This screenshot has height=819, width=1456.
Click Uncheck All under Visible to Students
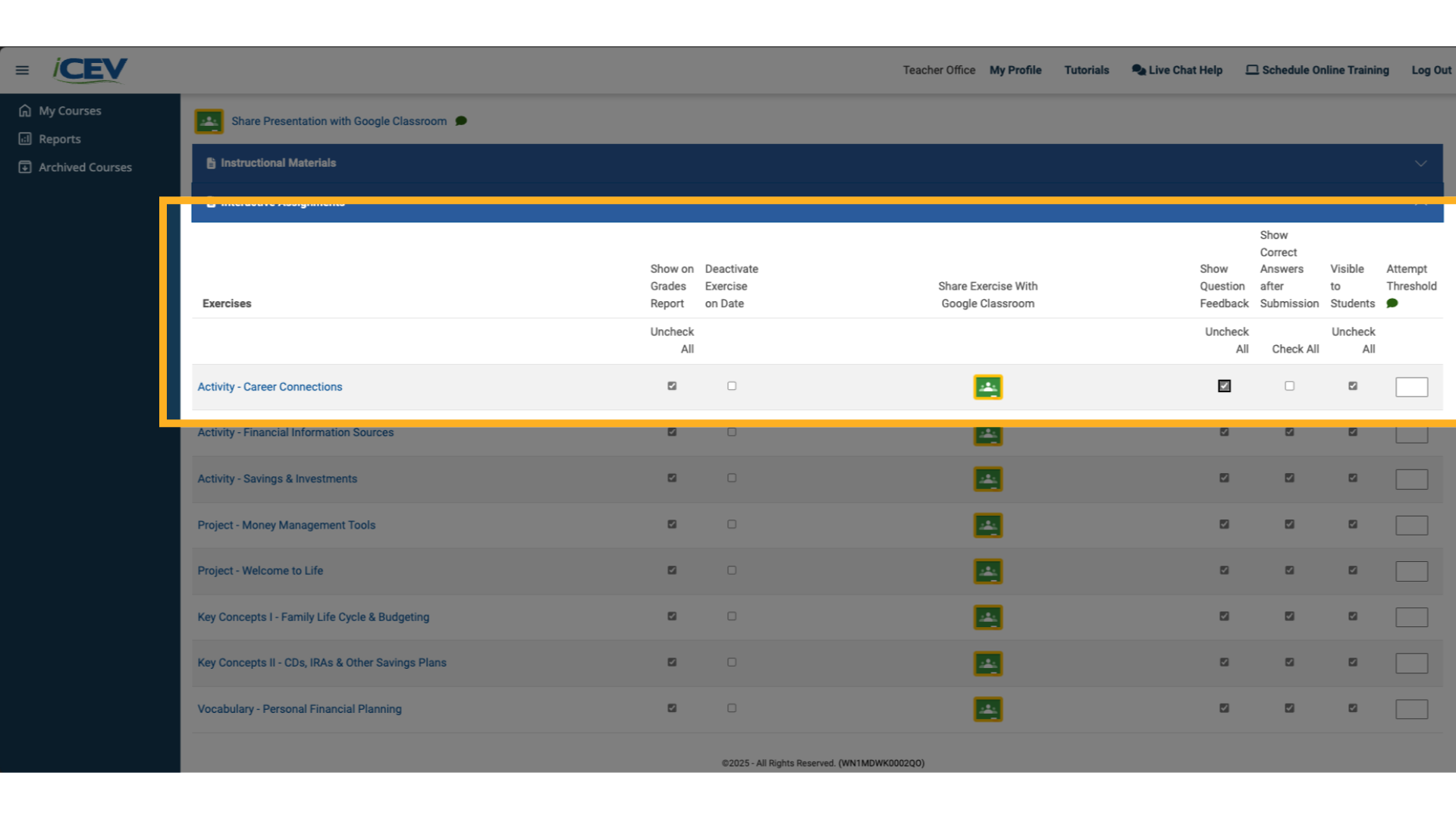click(1354, 340)
